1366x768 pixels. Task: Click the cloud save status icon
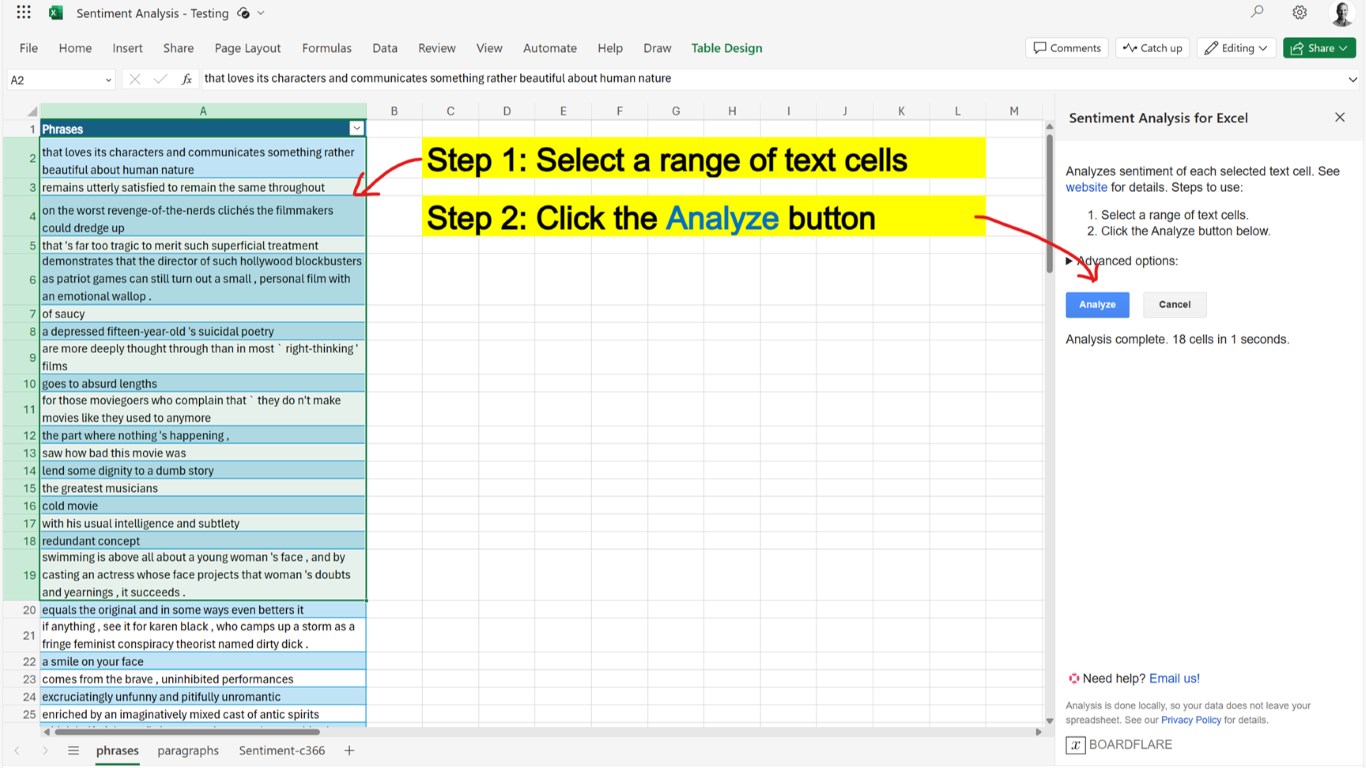[243, 14]
